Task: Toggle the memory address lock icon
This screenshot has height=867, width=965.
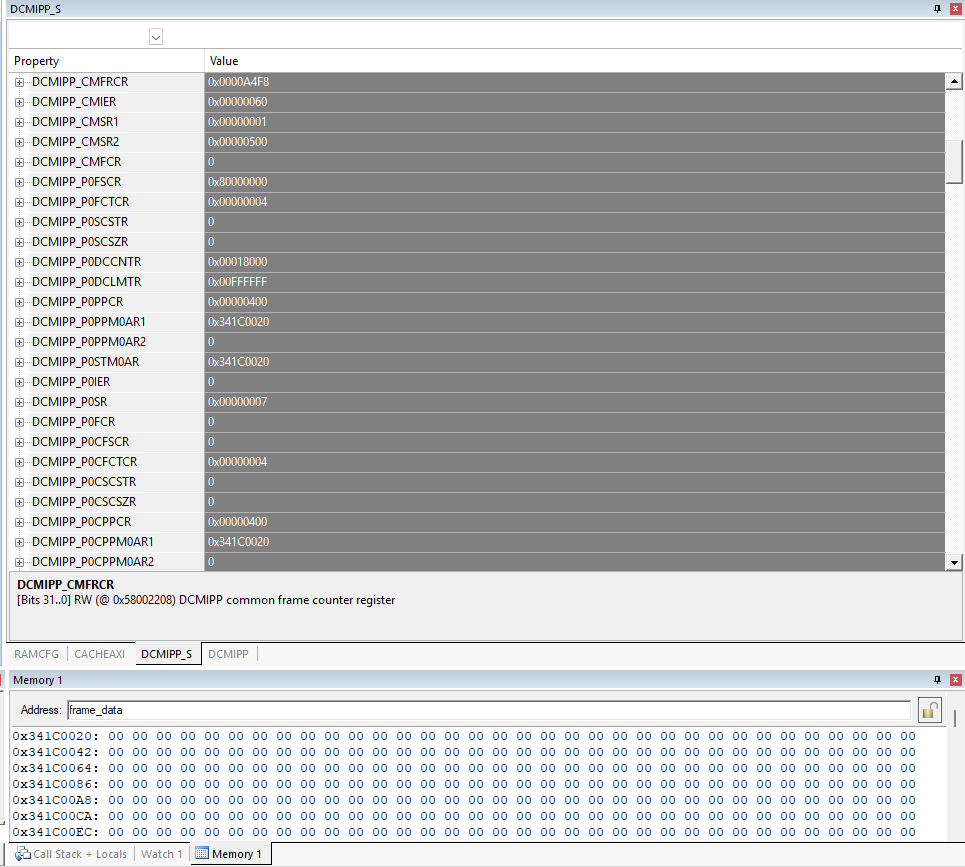Action: tap(929, 710)
